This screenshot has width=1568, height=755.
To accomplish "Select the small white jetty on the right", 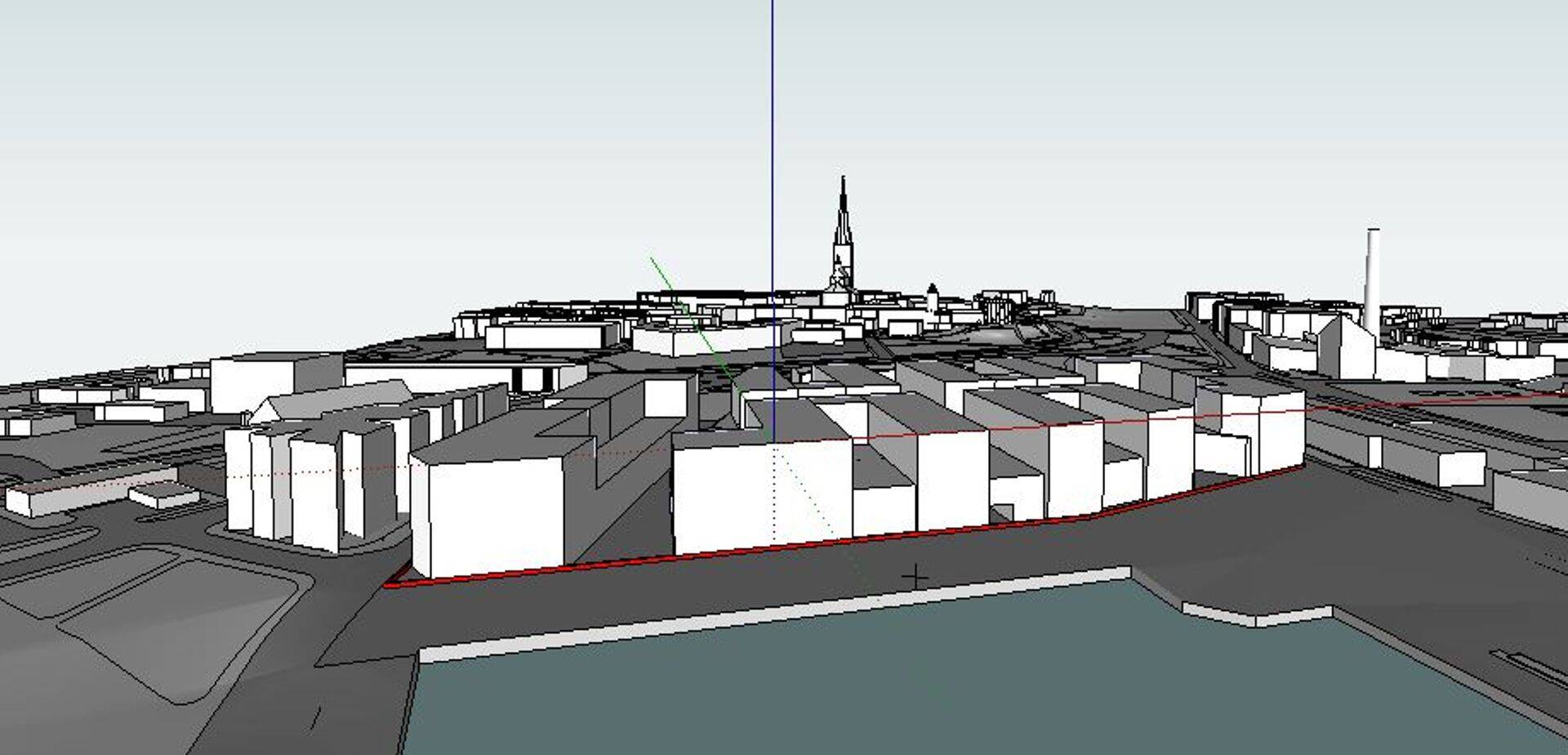I will pos(1258,614).
